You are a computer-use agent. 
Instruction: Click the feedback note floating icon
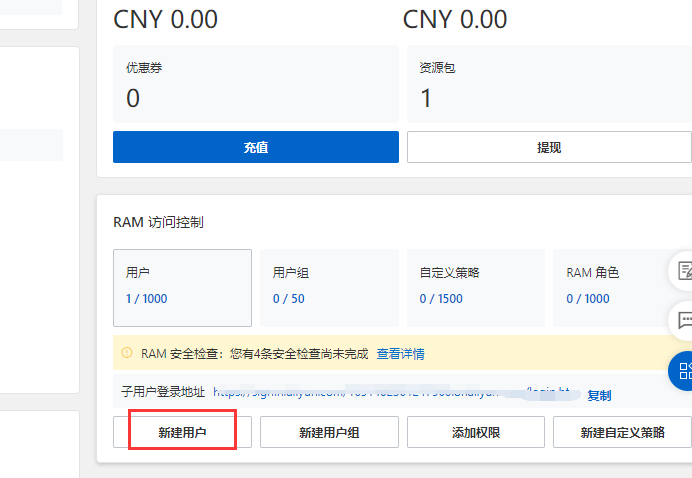685,271
